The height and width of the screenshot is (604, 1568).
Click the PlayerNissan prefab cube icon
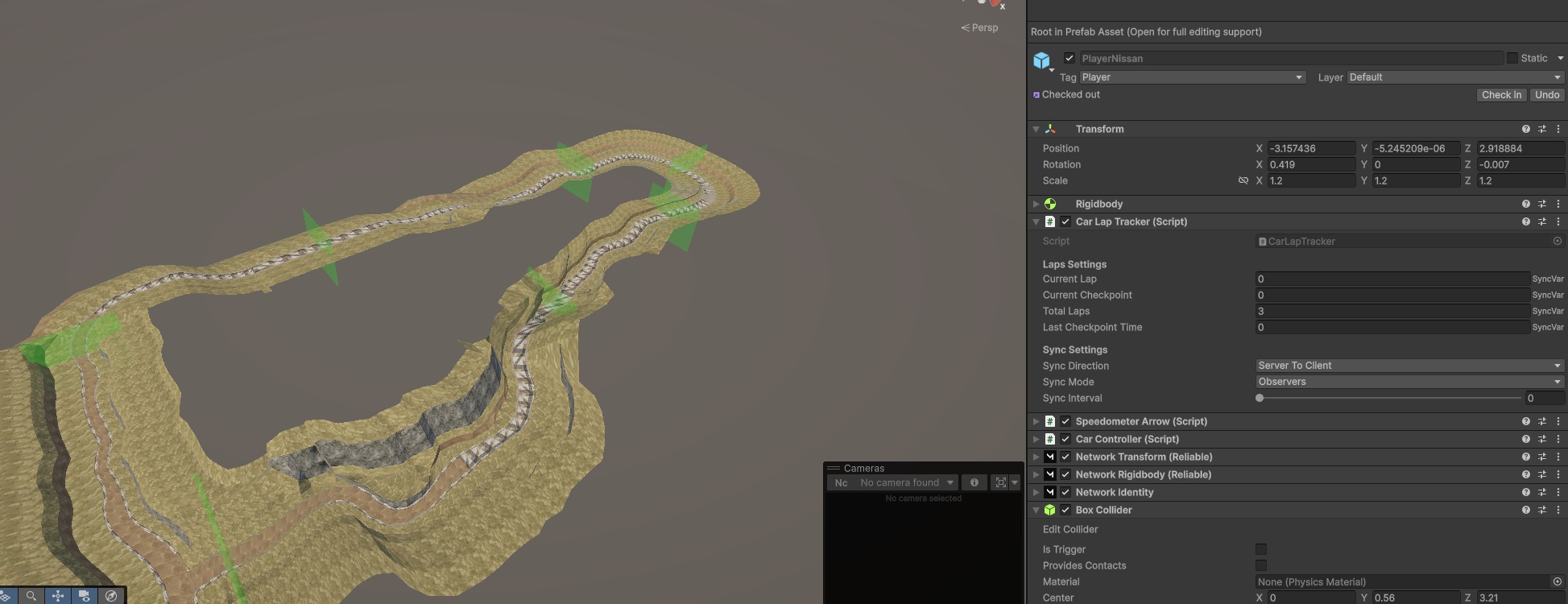click(x=1041, y=60)
